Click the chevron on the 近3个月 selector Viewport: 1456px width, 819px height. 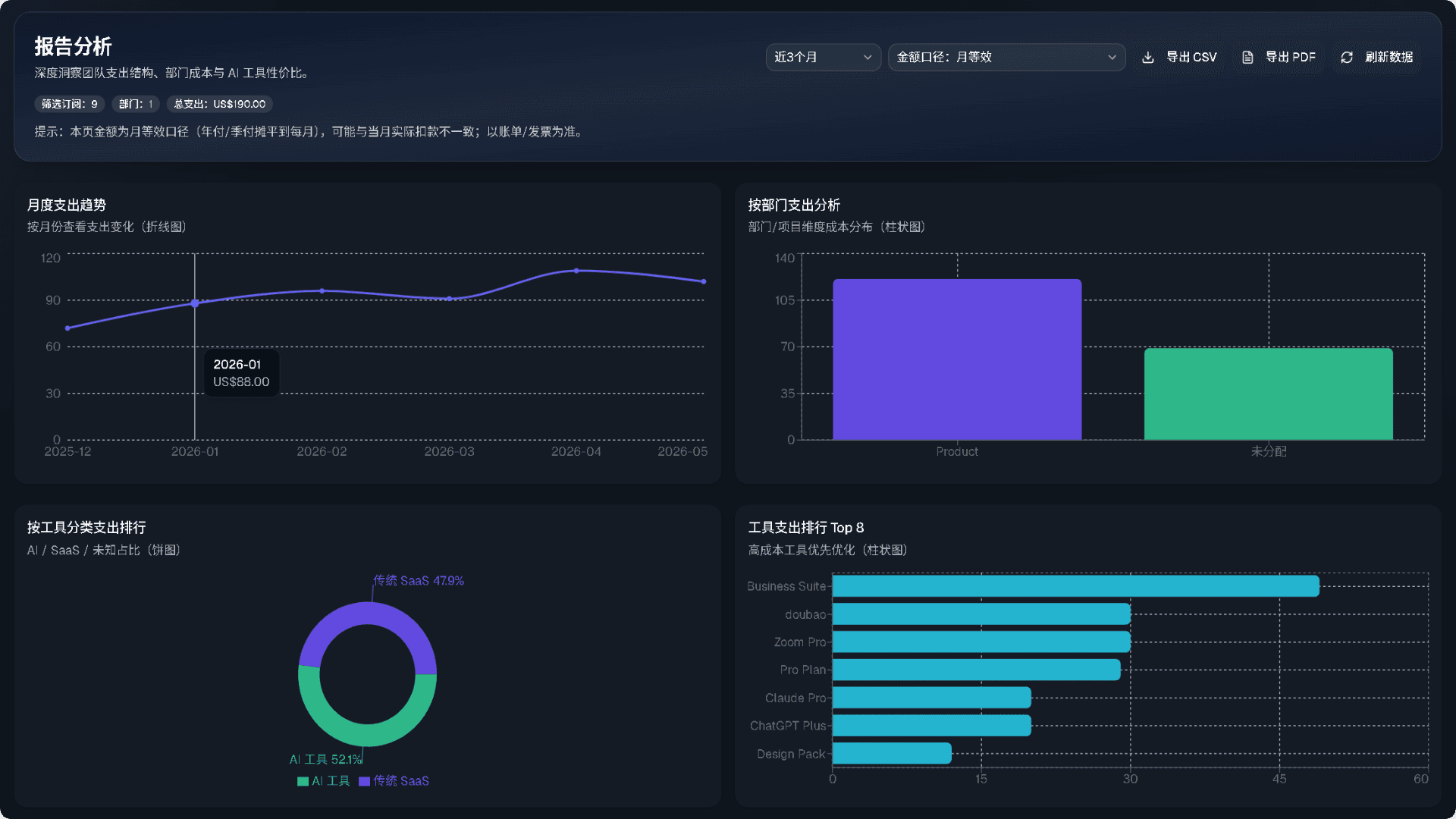pos(868,58)
